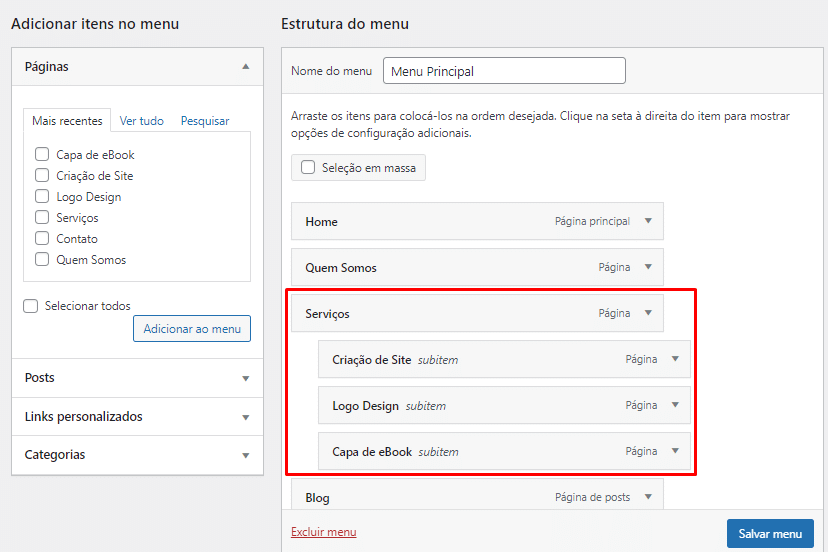The width and height of the screenshot is (828, 552).
Task: Tick the Contato page checkbox
Action: click(42, 239)
